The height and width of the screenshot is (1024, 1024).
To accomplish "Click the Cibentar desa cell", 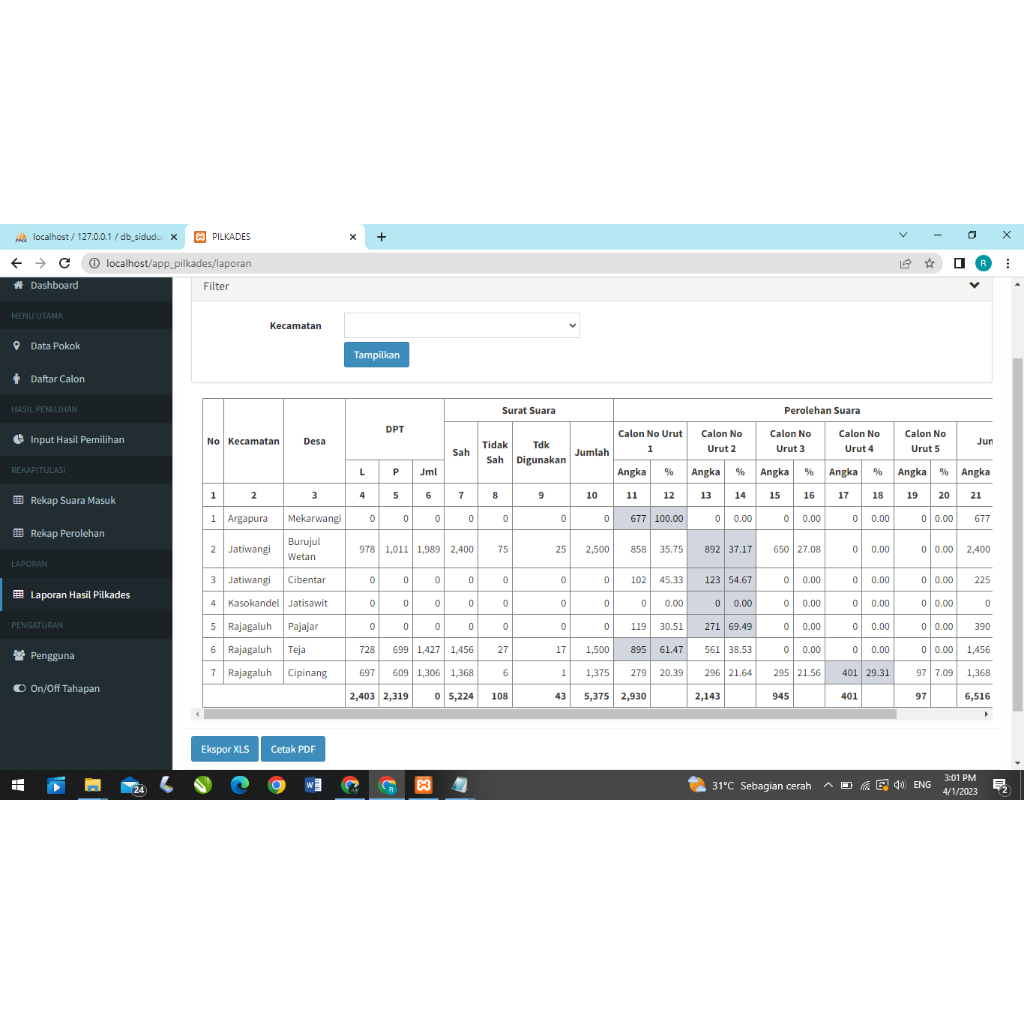I will click(314, 580).
